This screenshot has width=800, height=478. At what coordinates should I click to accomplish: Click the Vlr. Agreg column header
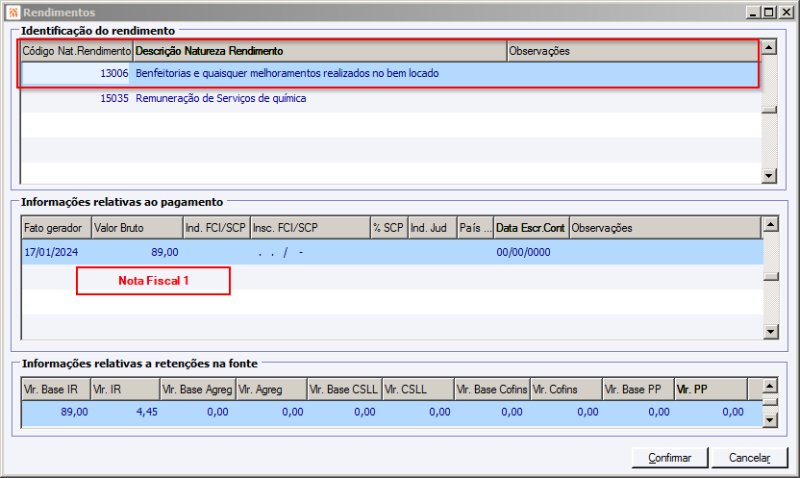point(271,390)
